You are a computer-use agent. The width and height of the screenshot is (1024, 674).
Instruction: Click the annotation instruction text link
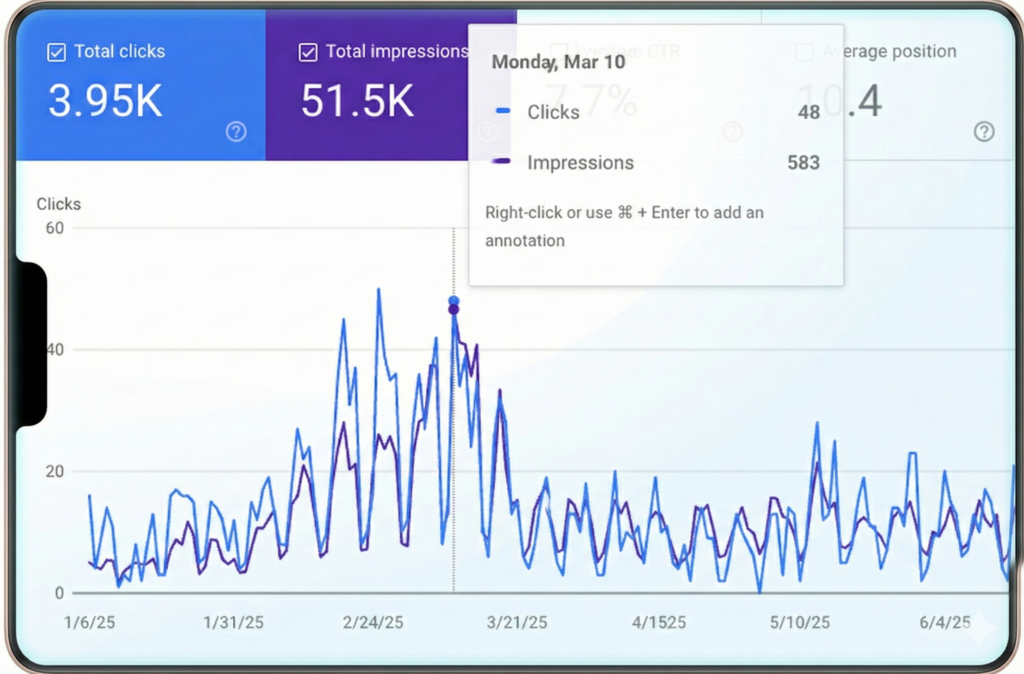[624, 225]
